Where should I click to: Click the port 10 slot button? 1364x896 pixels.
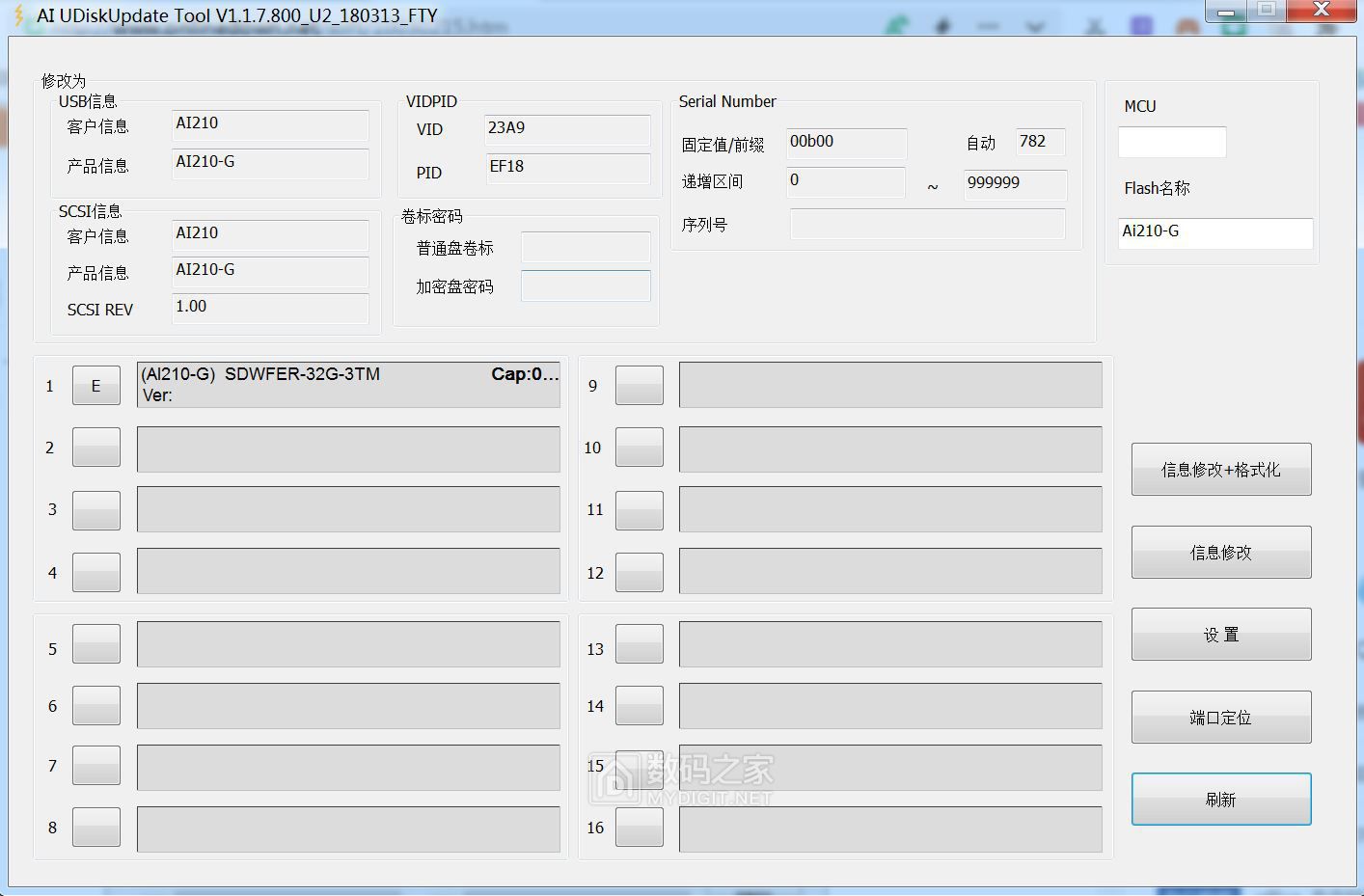click(640, 448)
